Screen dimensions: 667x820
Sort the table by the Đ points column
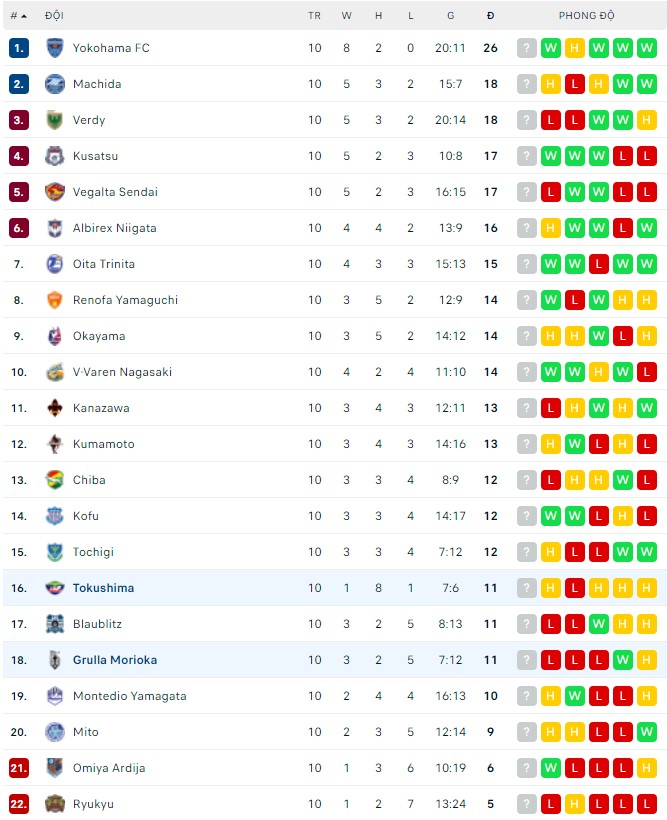point(490,16)
